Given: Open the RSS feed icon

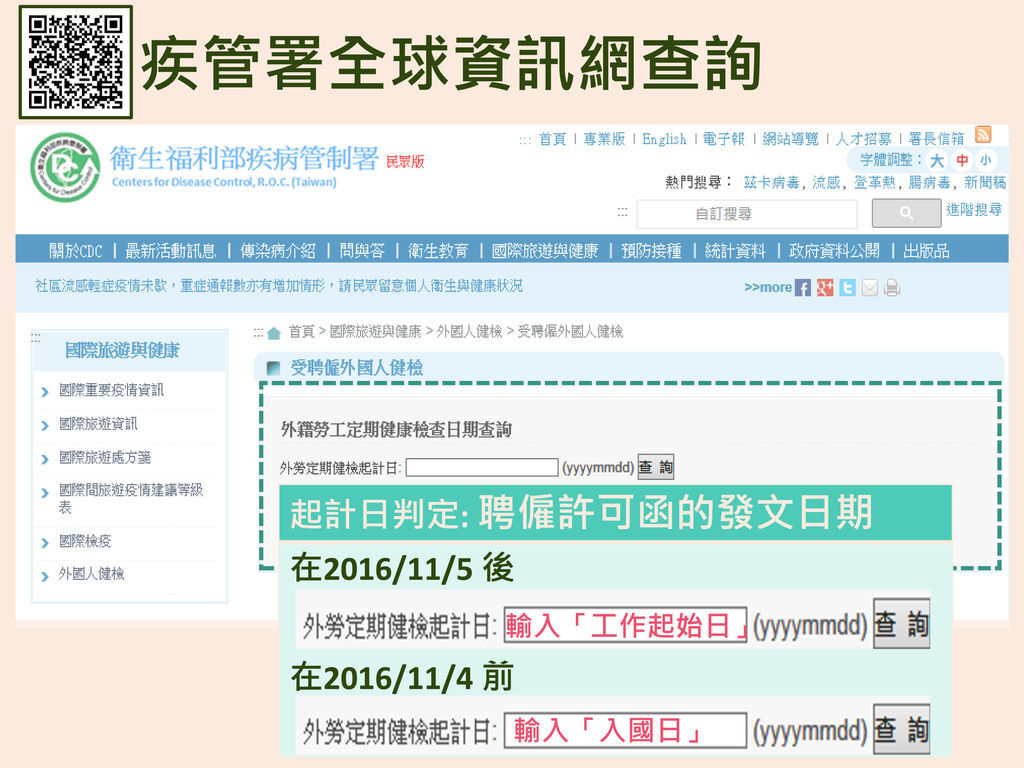Looking at the screenshot, I should 983,135.
